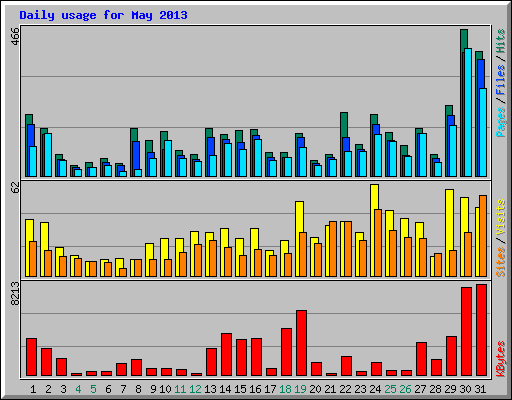This screenshot has width=512, height=400.
Task: Click the yellow Visits bar for day 30
Action: (x=464, y=215)
